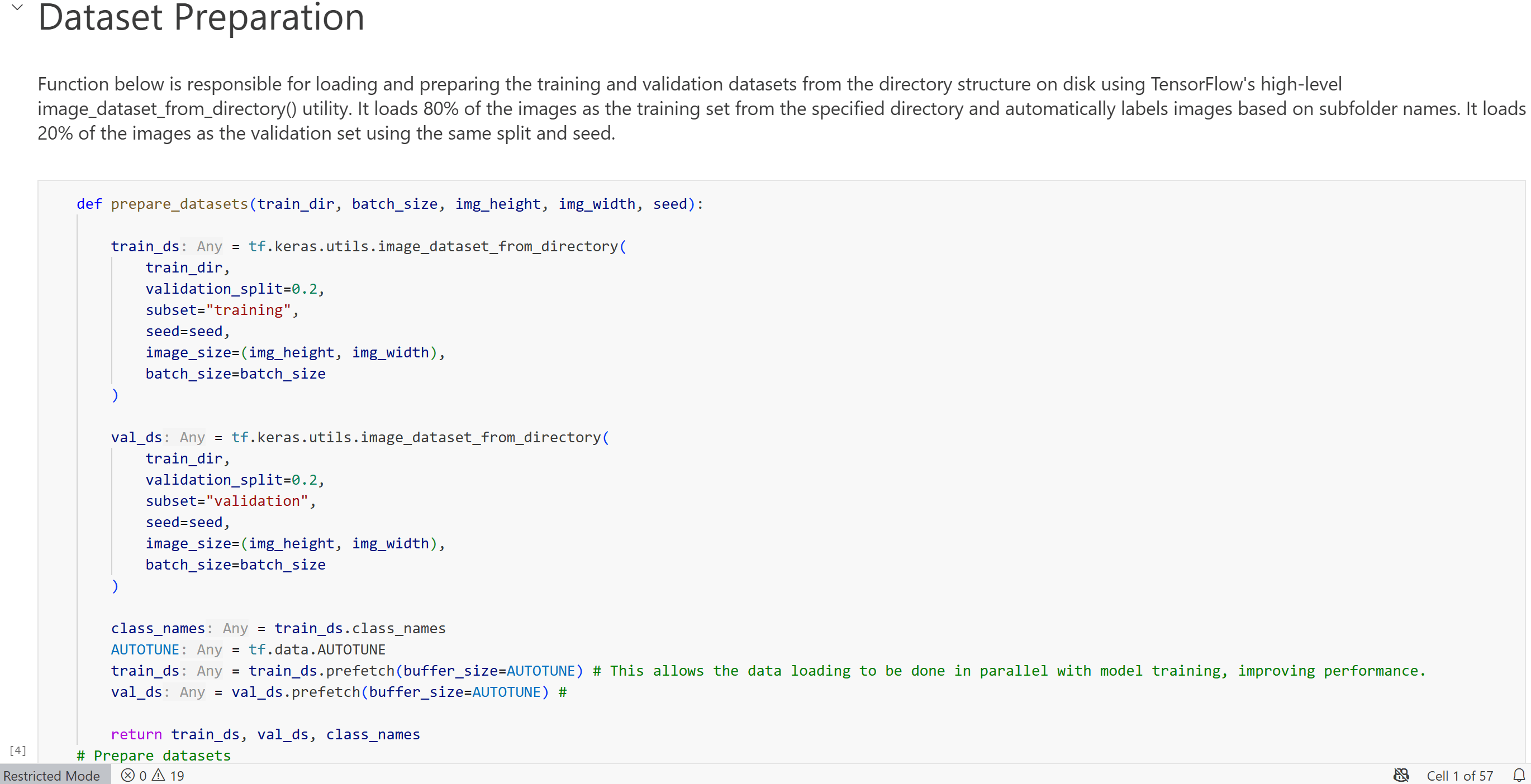The image size is (1531, 784).
Task: Click val_ds.prefetch(buffer_size=AUTOTUNE) line
Action: 339,692
